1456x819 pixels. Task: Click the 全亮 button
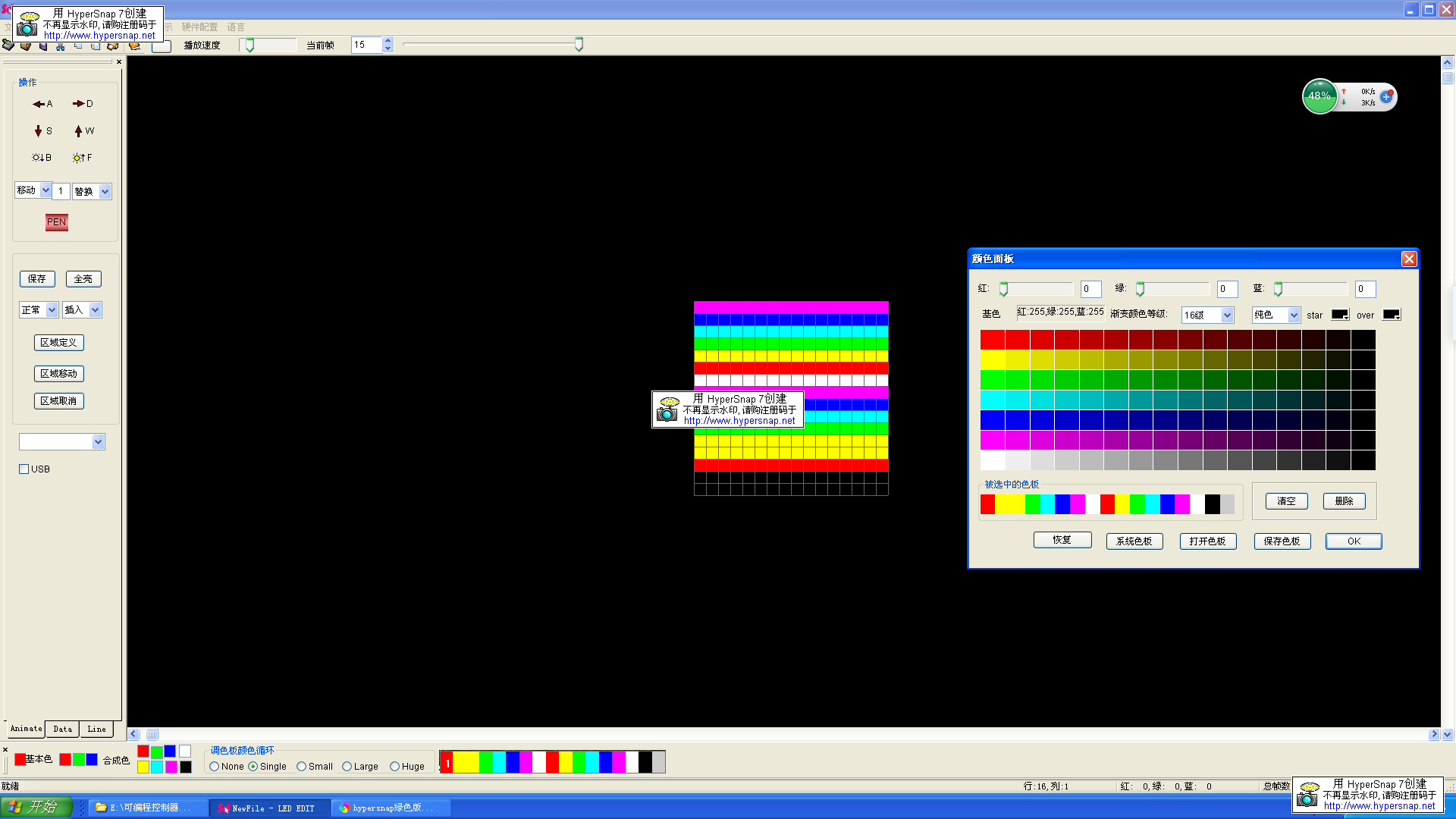point(83,279)
